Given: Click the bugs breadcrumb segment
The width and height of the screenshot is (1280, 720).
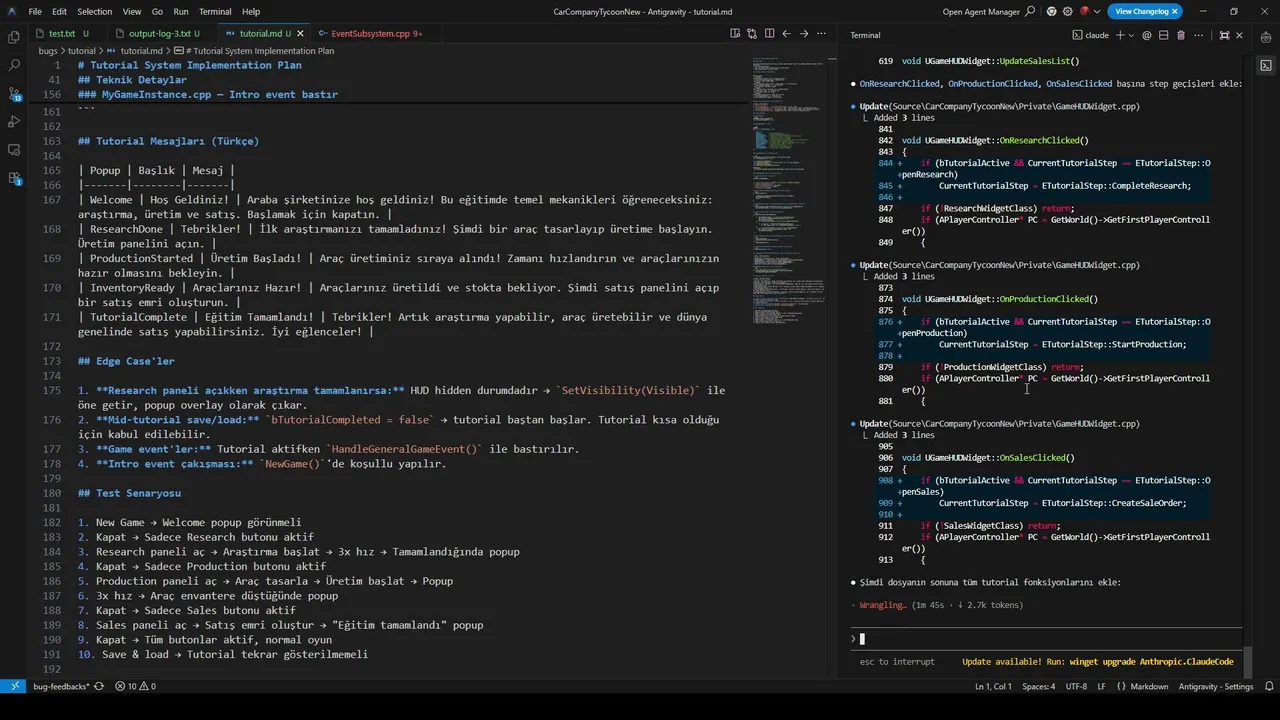Looking at the screenshot, I should pos(47,50).
